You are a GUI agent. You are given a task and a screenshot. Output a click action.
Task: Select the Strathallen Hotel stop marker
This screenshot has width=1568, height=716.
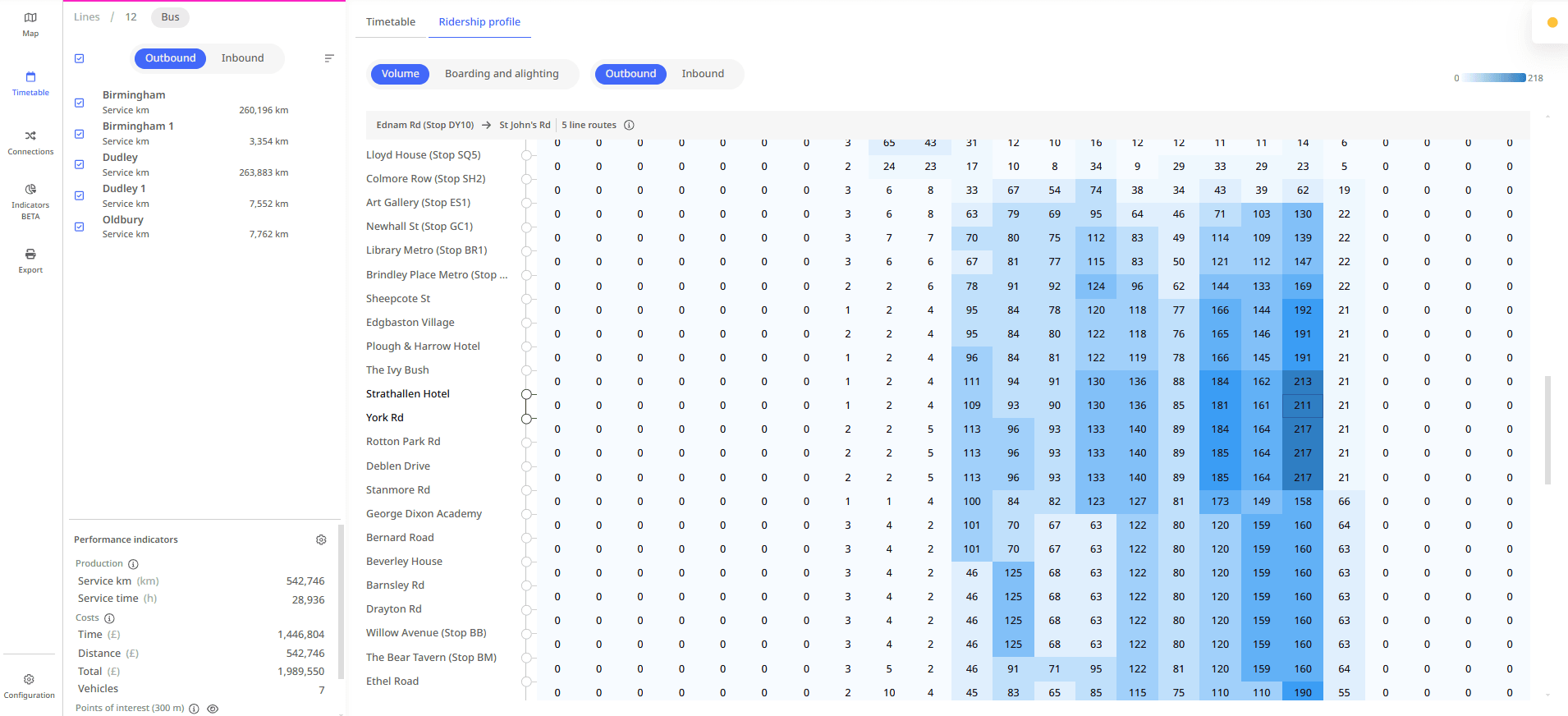(x=526, y=394)
